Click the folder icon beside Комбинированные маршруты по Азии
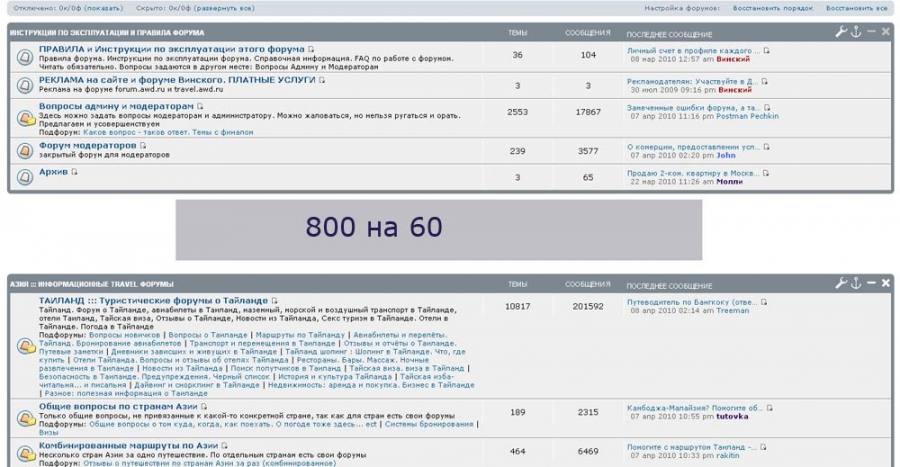Image resolution: width=900 pixels, height=467 pixels. [25, 454]
